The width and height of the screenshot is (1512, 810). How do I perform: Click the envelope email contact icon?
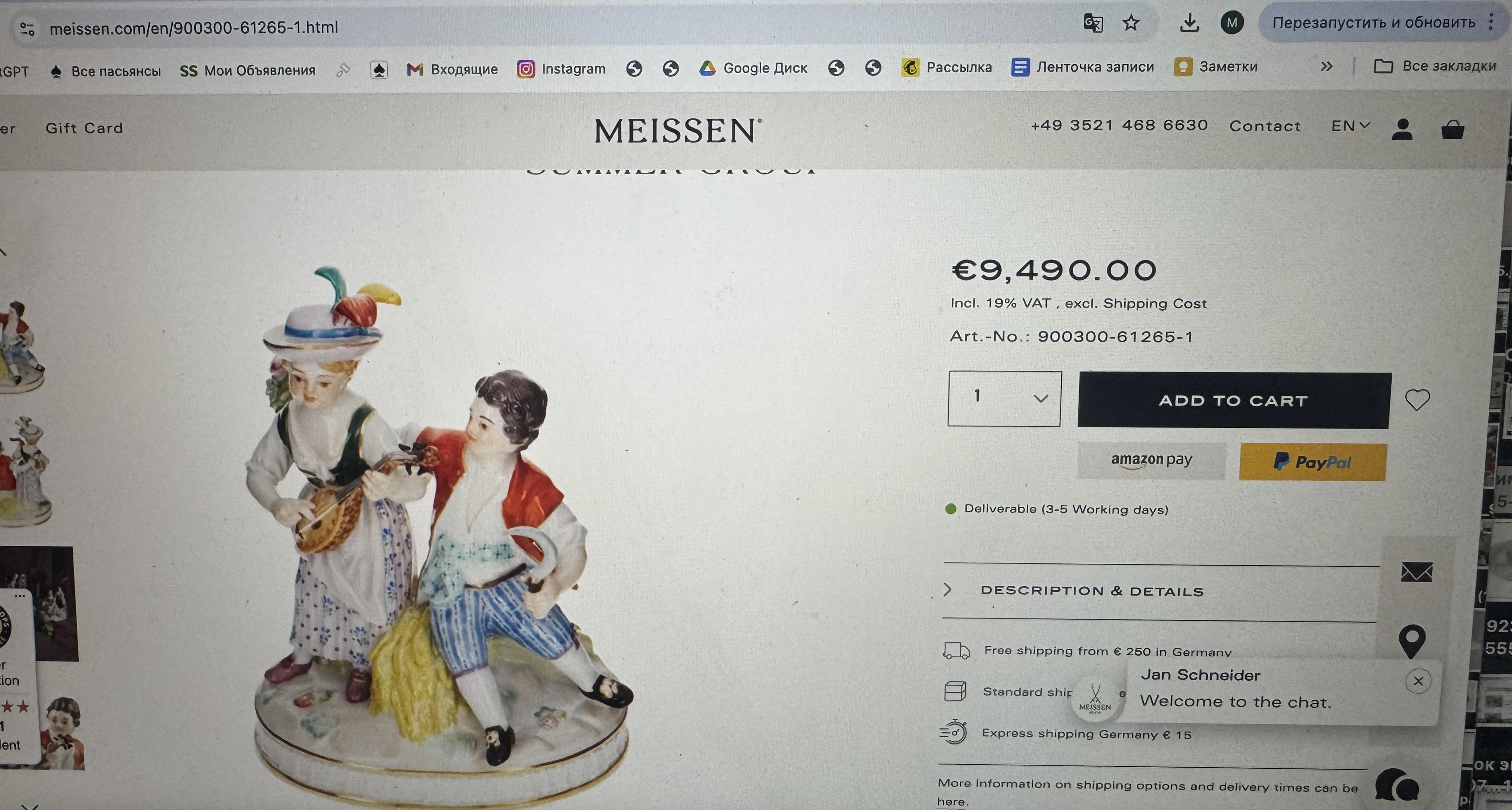[x=1416, y=572]
